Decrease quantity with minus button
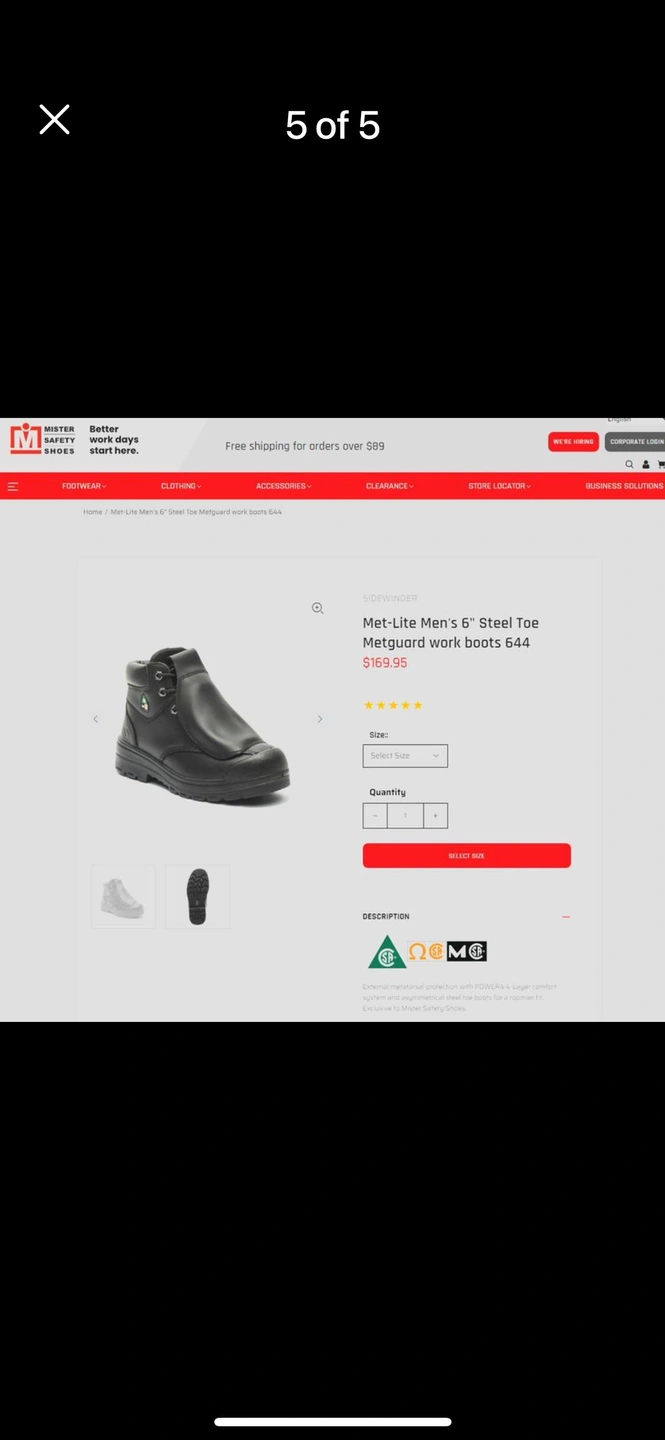The image size is (665, 1440). coord(375,816)
